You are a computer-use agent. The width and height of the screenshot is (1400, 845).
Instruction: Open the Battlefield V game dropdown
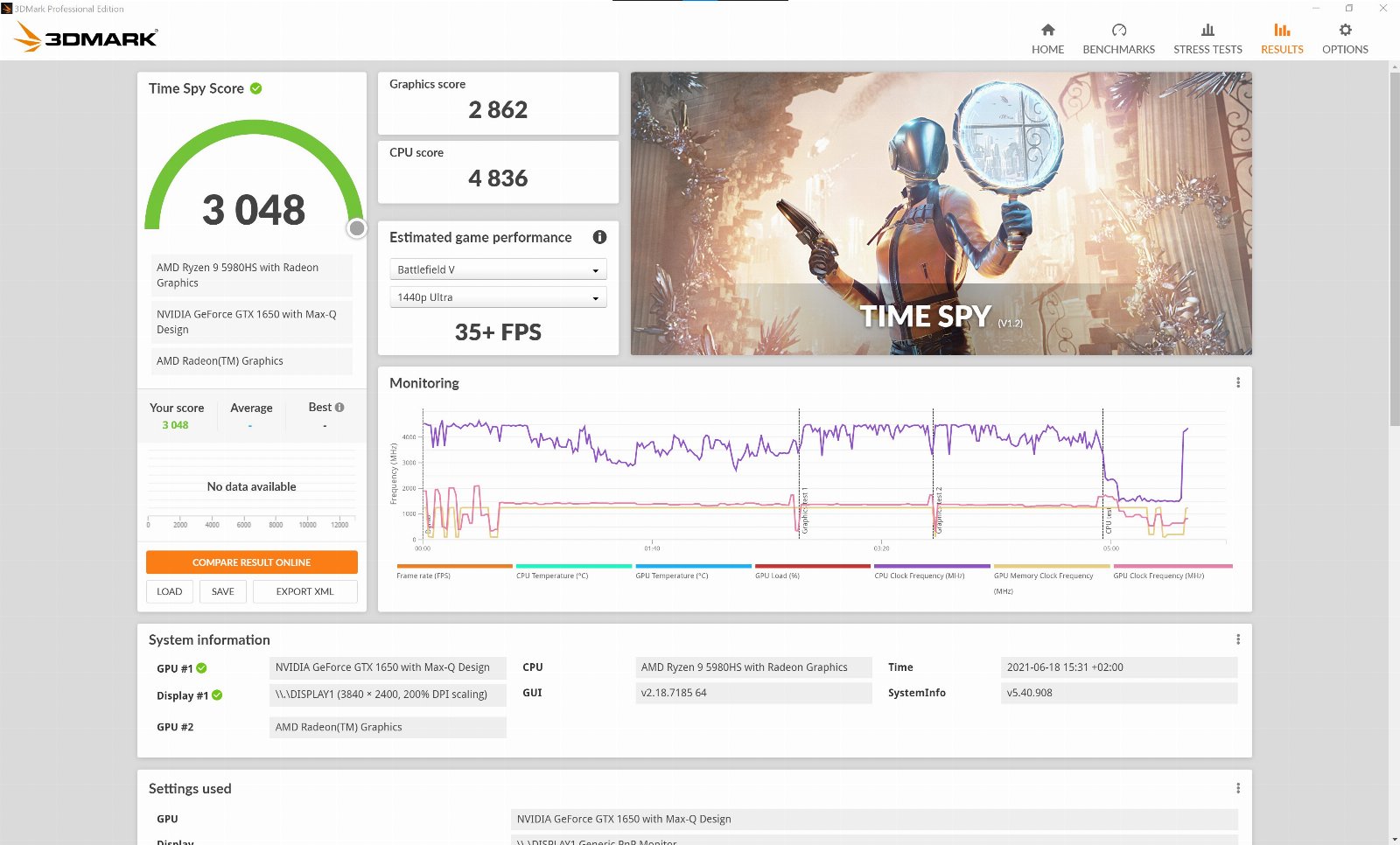click(498, 269)
